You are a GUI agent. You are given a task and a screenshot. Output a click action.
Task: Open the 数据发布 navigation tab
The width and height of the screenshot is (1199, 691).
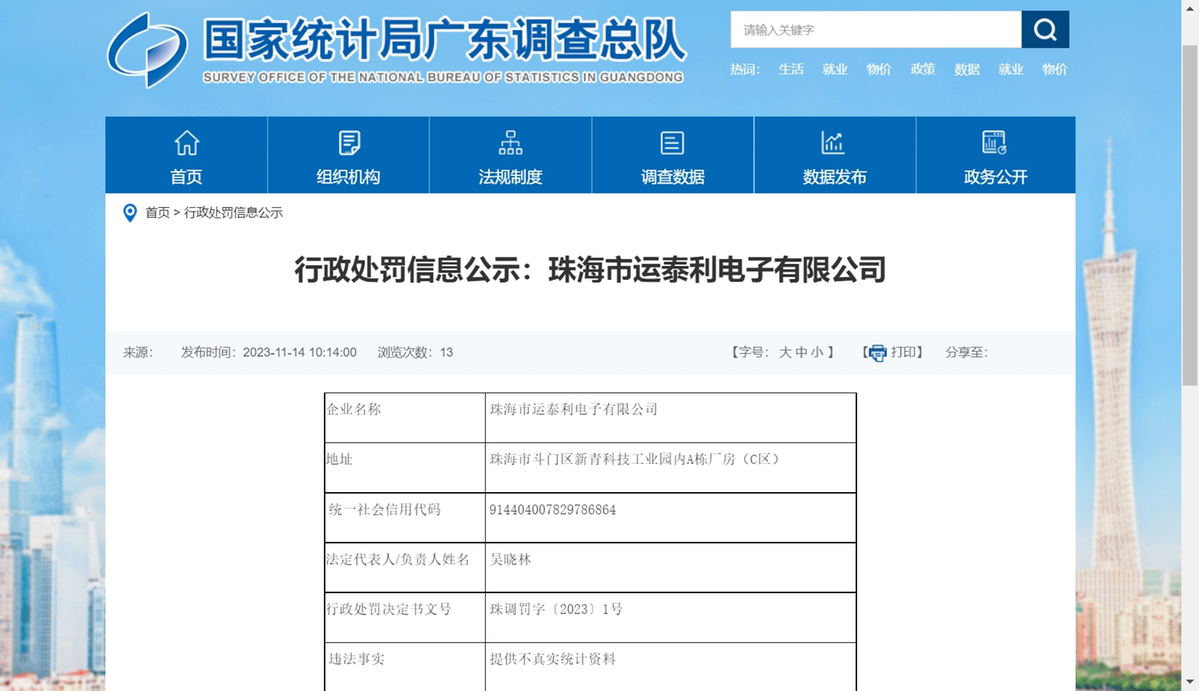pyautogui.click(x=835, y=155)
